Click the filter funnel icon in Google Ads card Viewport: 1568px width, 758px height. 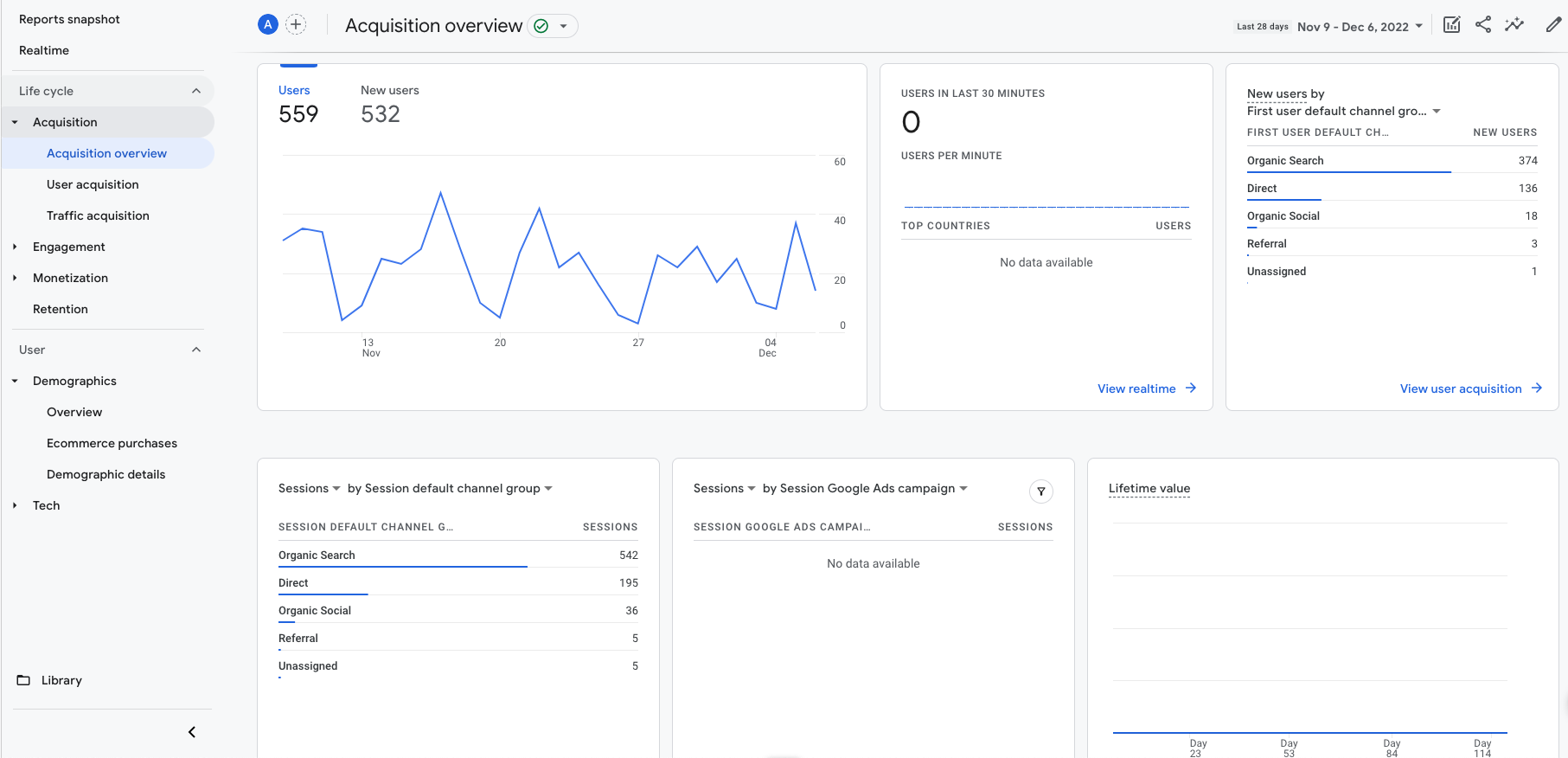click(x=1041, y=491)
